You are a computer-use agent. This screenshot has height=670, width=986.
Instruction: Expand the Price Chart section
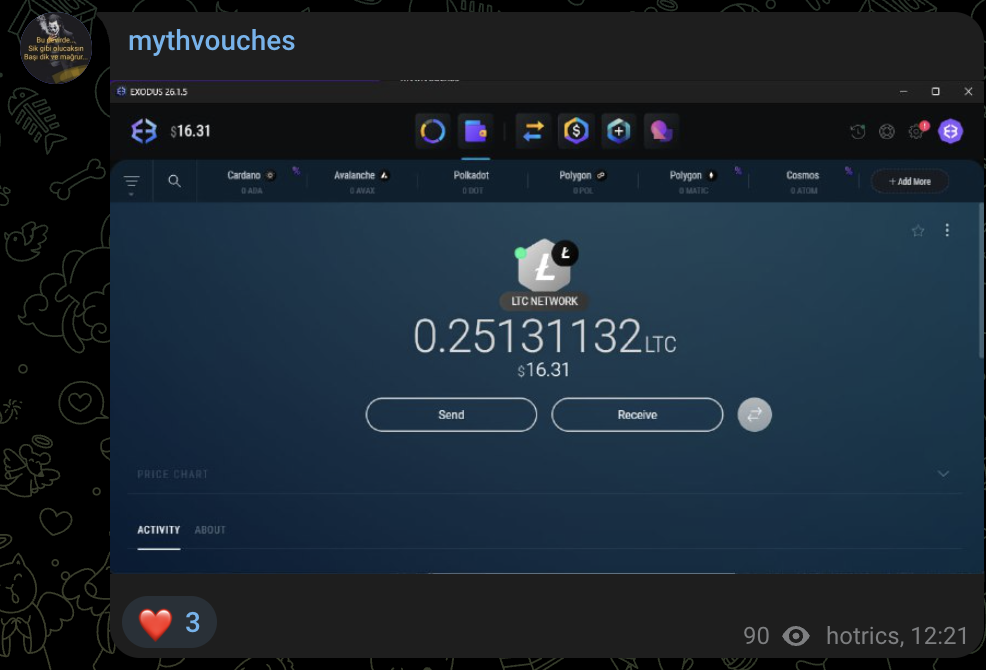click(x=943, y=474)
